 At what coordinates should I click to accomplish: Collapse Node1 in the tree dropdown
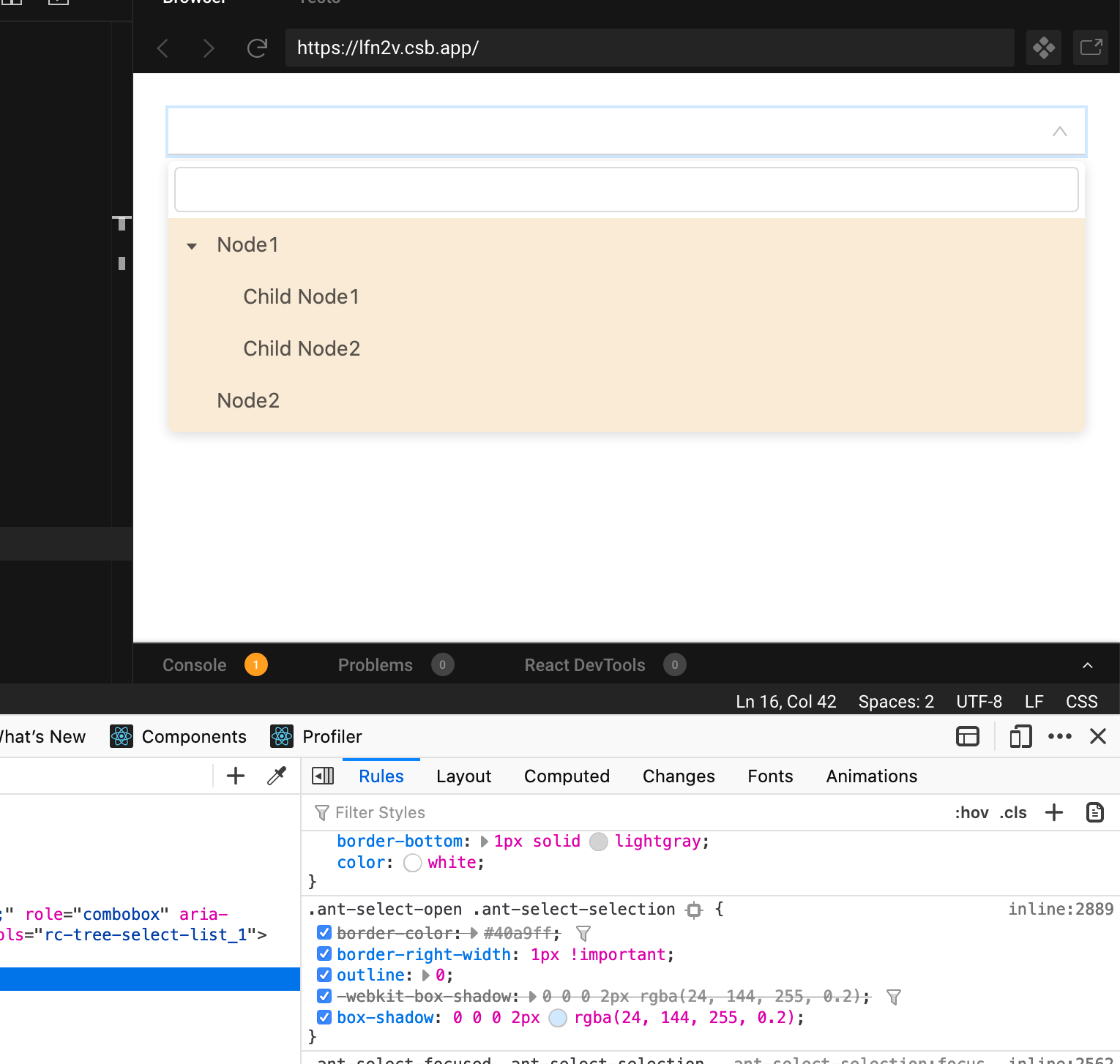click(191, 246)
